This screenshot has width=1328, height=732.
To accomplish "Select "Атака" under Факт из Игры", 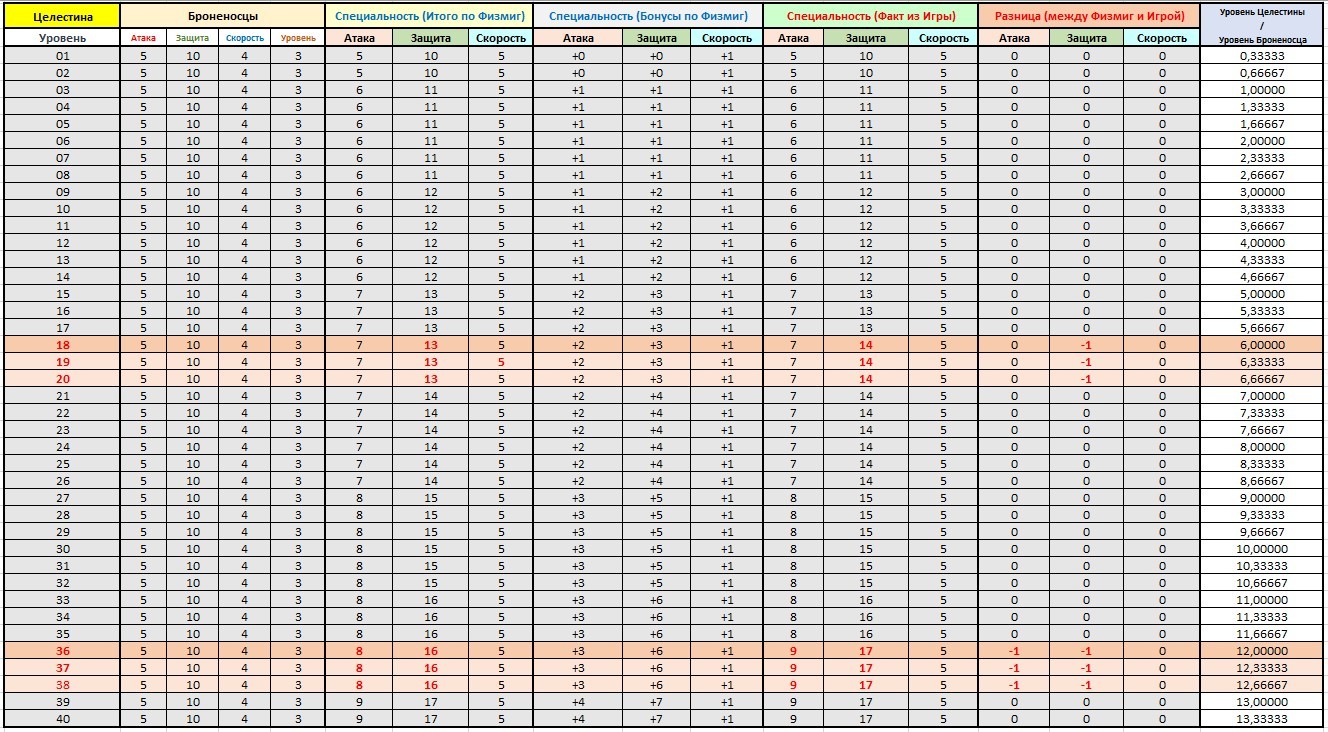I will (794, 38).
